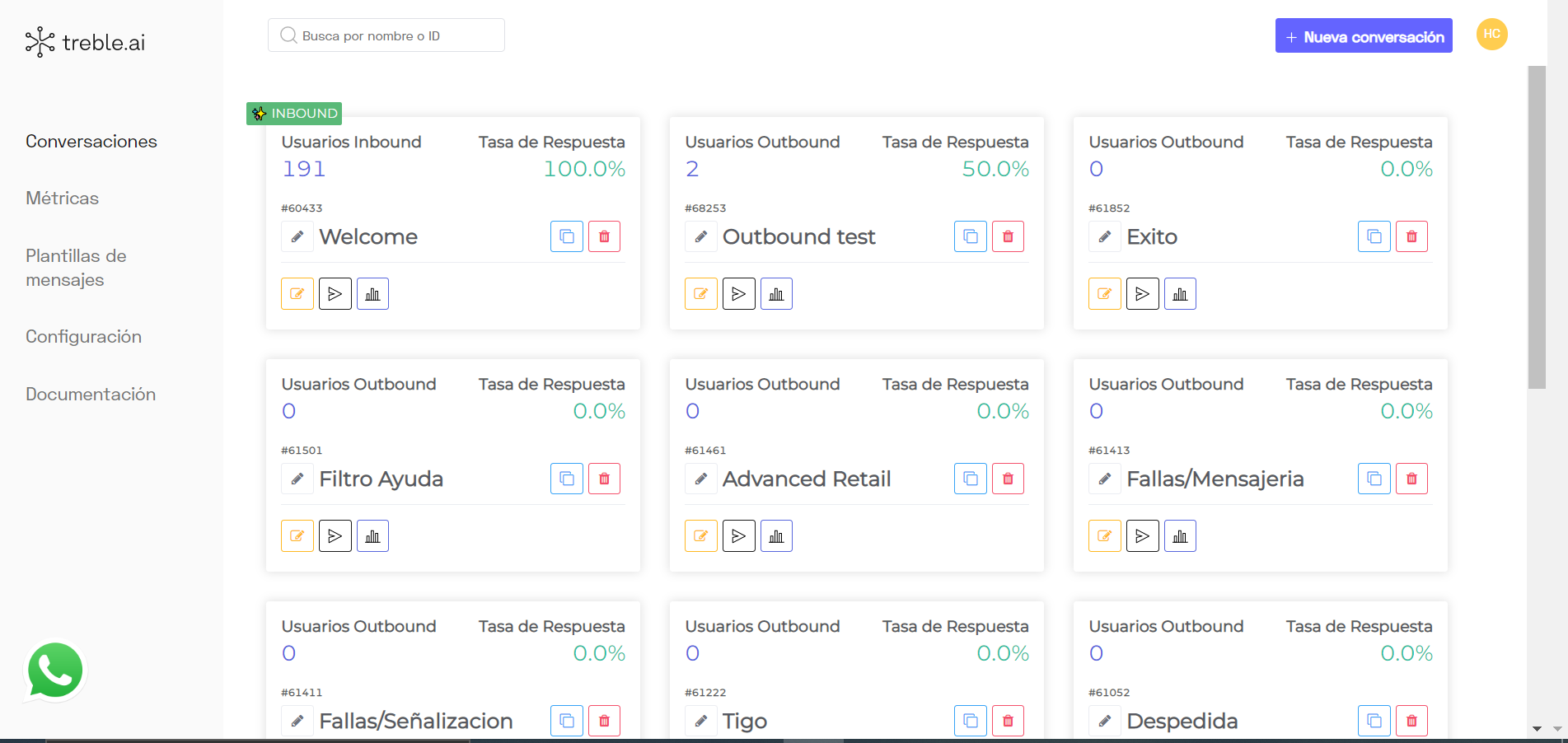Open the Métricas section
The width and height of the screenshot is (1568, 743).
tap(62, 199)
